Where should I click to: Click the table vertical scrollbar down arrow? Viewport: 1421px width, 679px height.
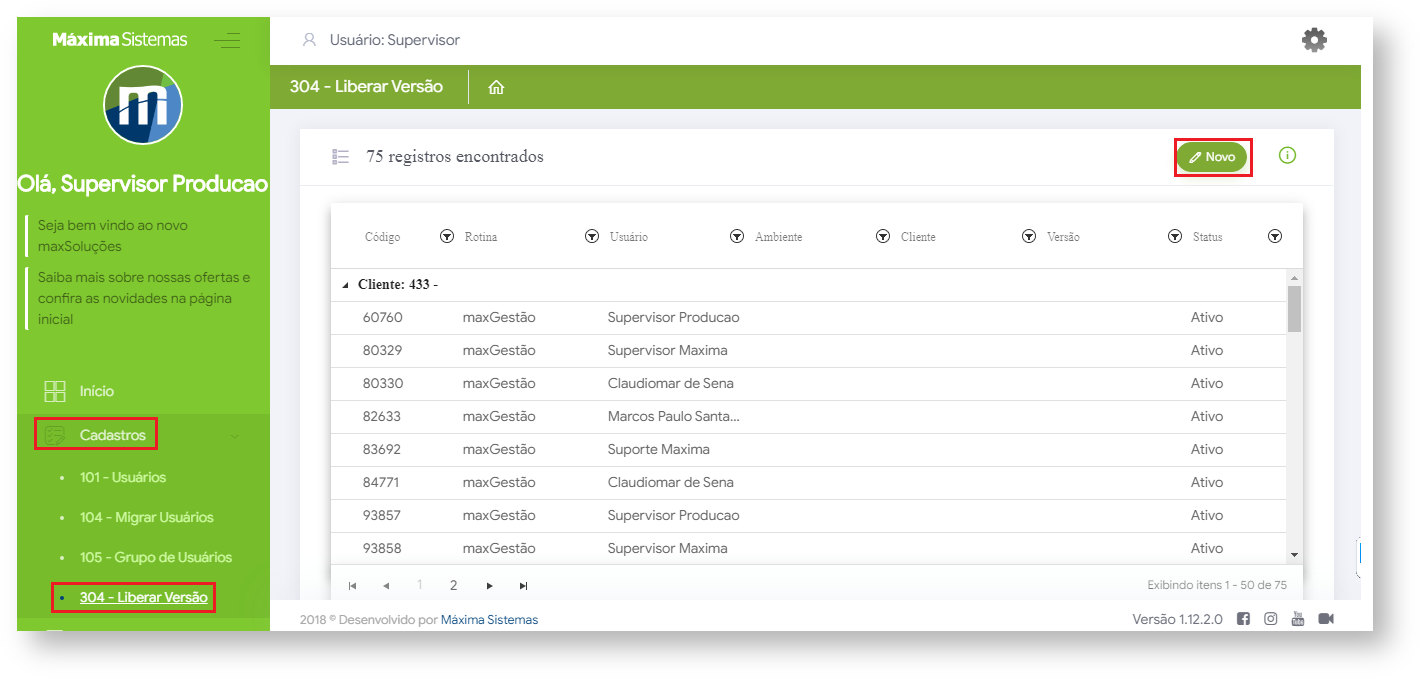[1294, 554]
